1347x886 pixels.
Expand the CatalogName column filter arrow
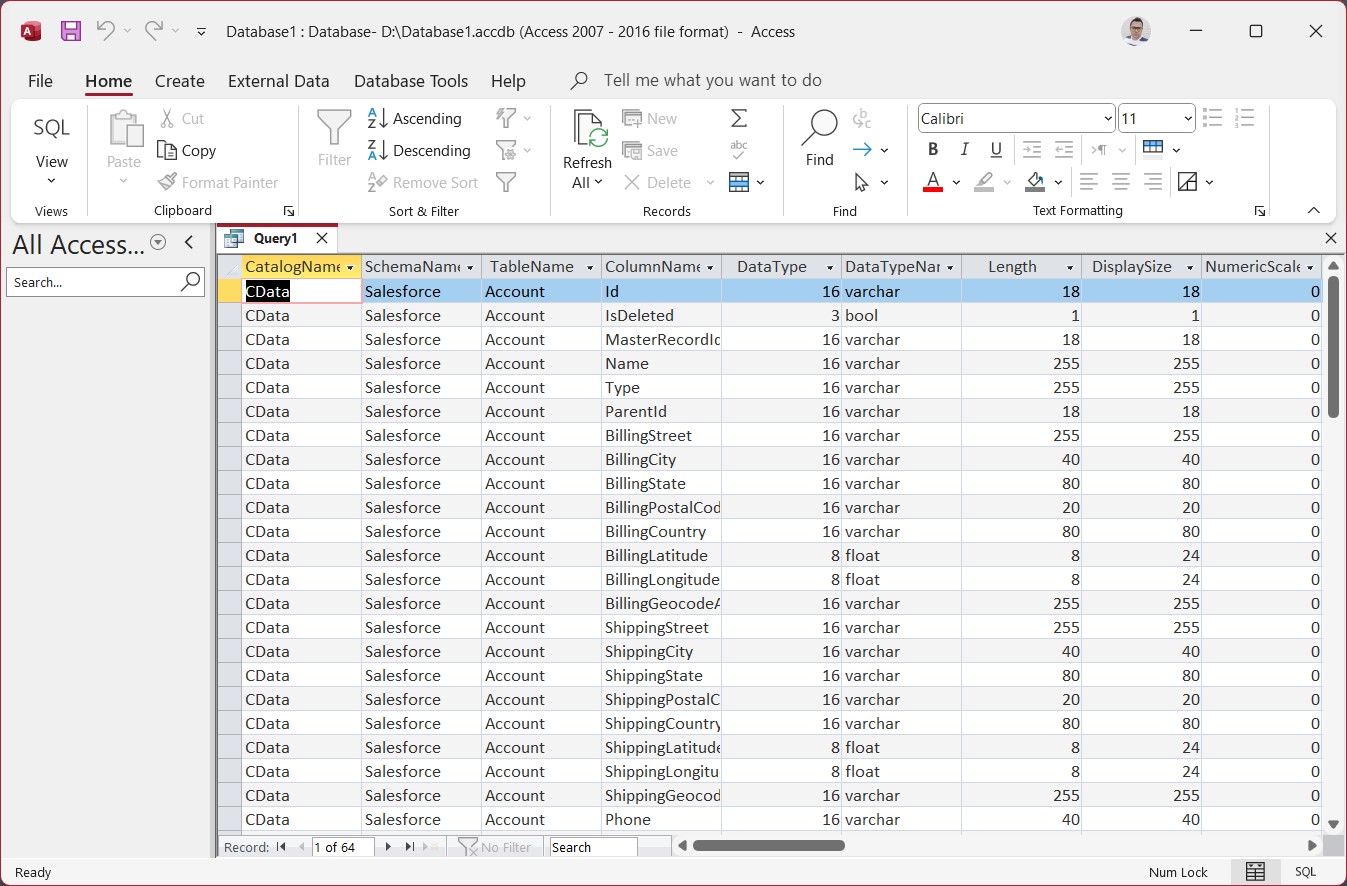tap(350, 268)
